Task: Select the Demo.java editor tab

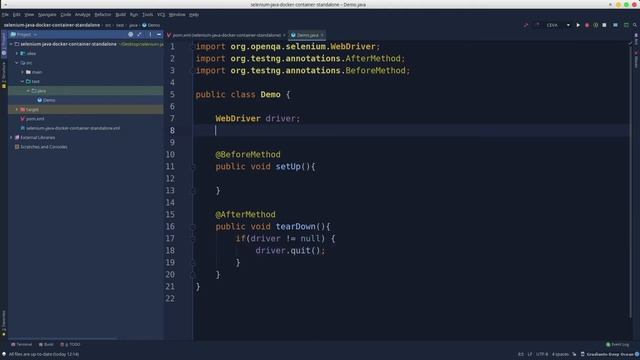Action: (307, 35)
